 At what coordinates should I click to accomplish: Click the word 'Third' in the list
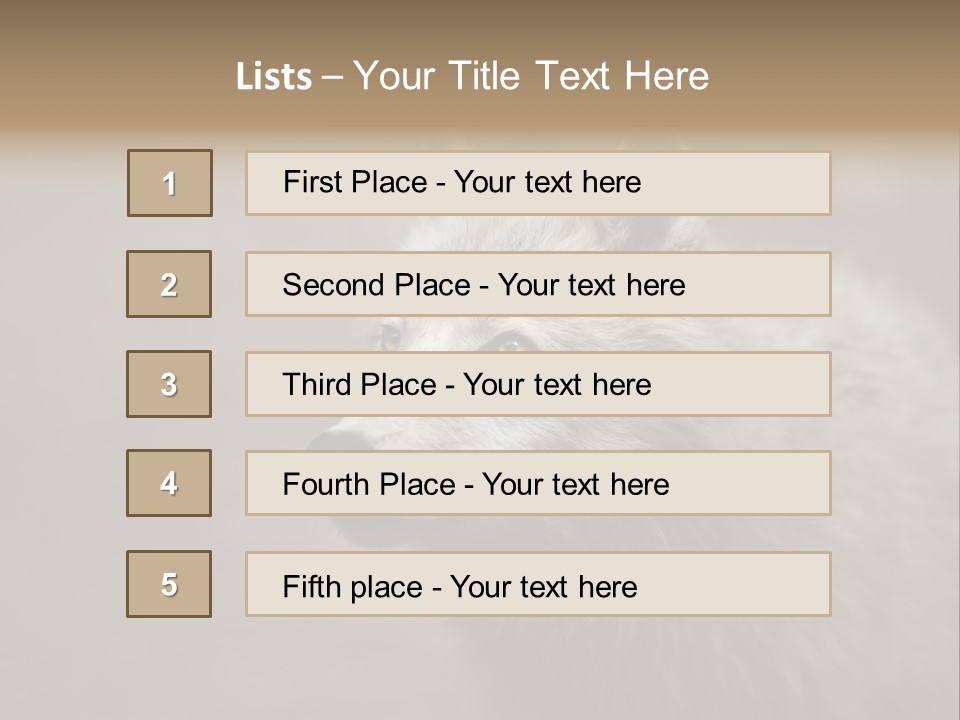point(317,384)
